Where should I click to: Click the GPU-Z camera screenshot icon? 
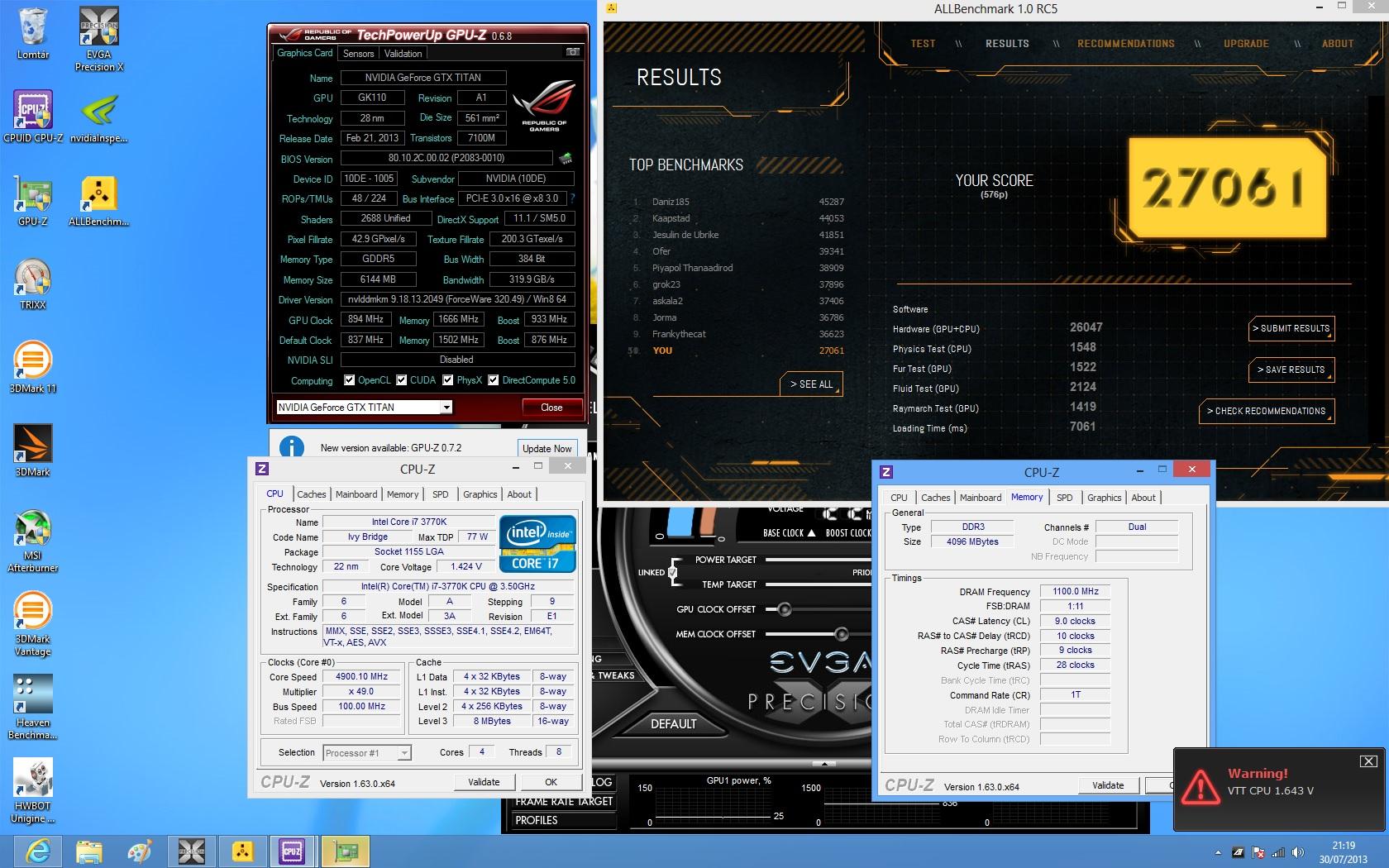pyautogui.click(x=572, y=52)
